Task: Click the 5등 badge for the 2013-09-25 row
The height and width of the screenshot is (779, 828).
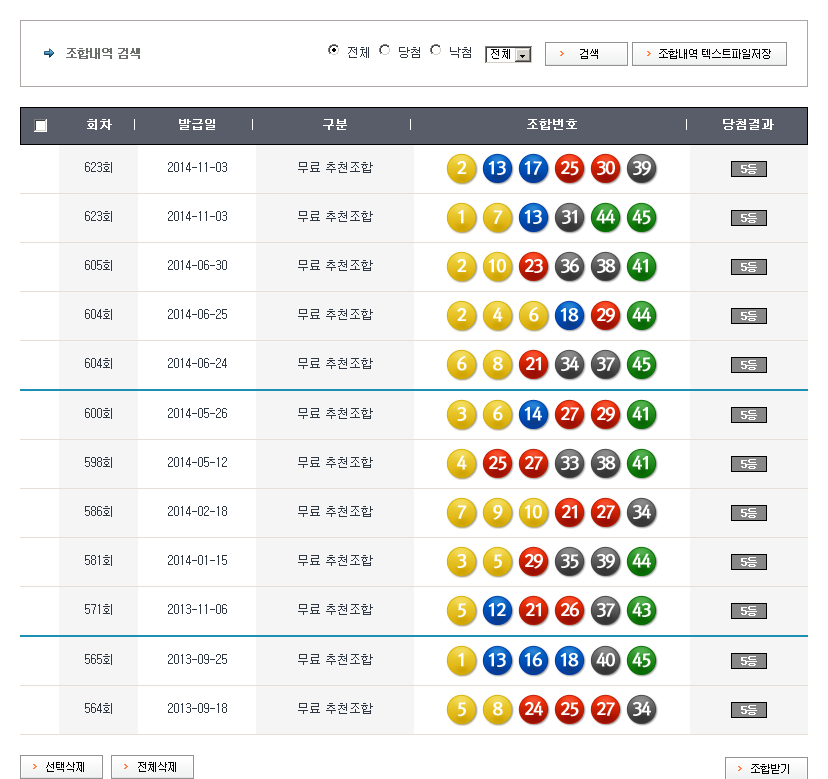Action: tap(748, 661)
